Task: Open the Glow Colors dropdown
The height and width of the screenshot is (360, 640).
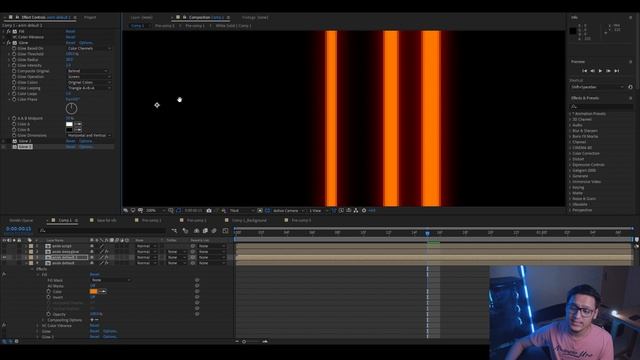Action: (x=89, y=82)
